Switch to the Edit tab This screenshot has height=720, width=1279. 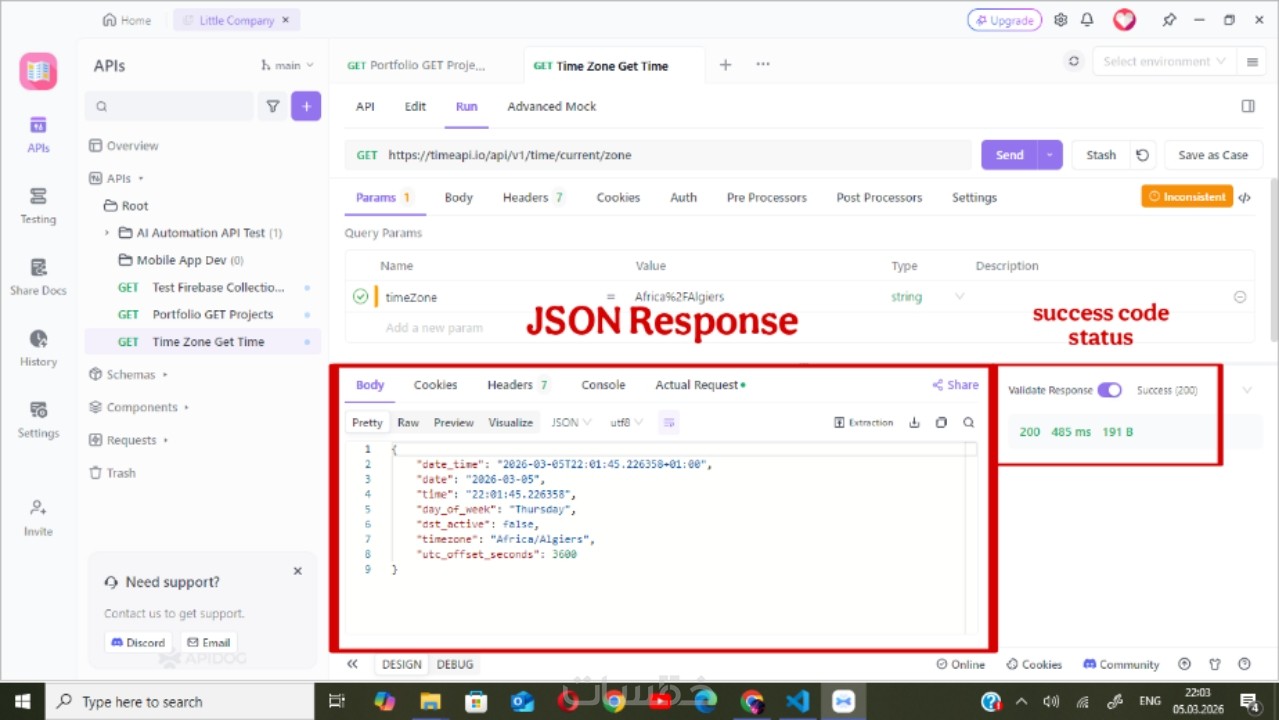pos(415,106)
